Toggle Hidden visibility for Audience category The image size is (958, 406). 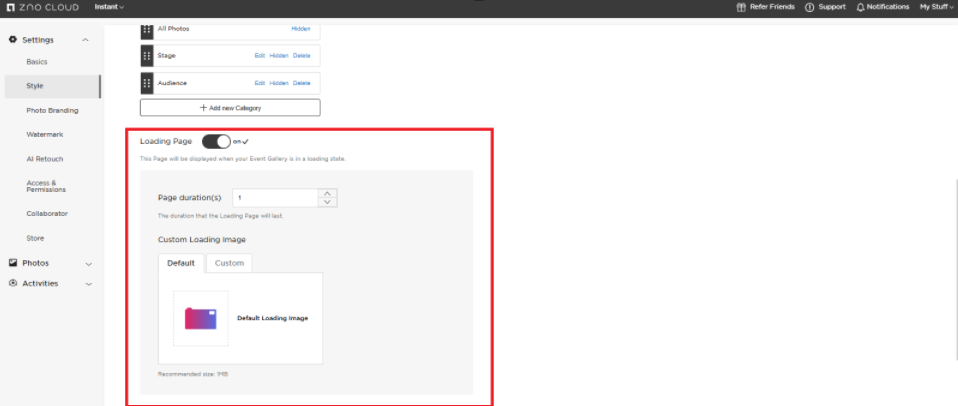point(278,83)
